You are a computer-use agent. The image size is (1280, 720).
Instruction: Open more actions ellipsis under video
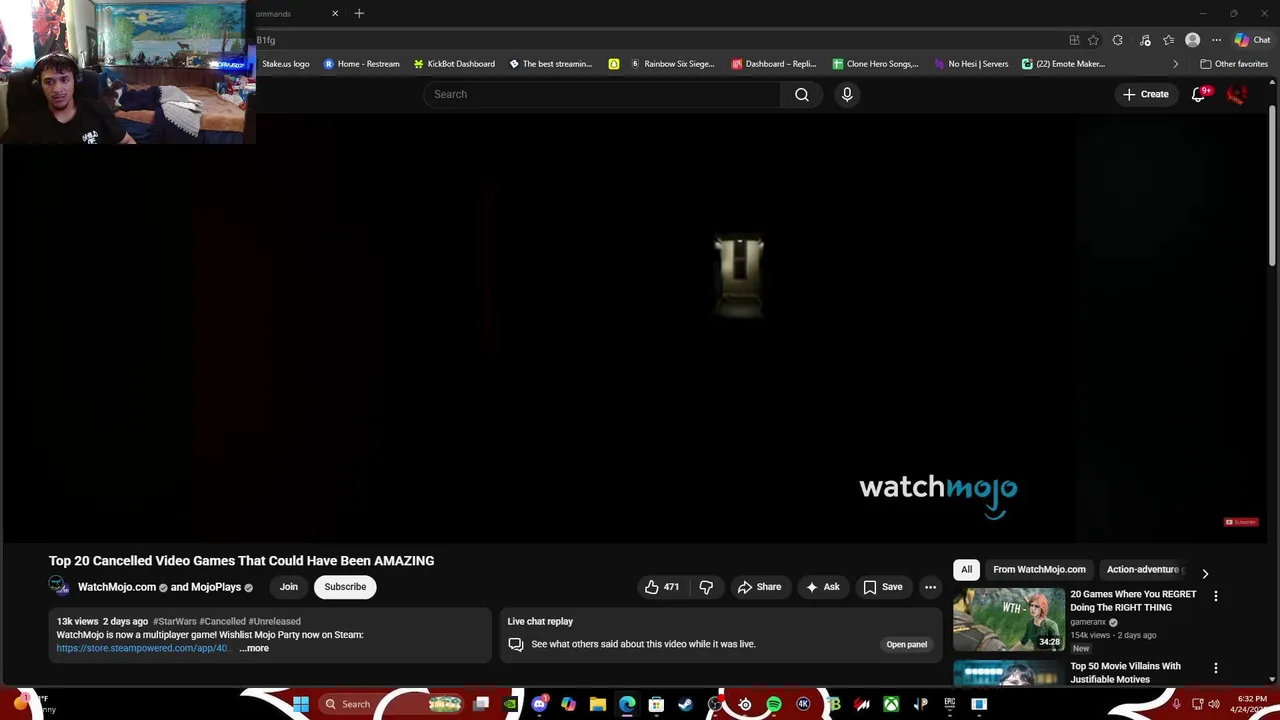pos(930,587)
